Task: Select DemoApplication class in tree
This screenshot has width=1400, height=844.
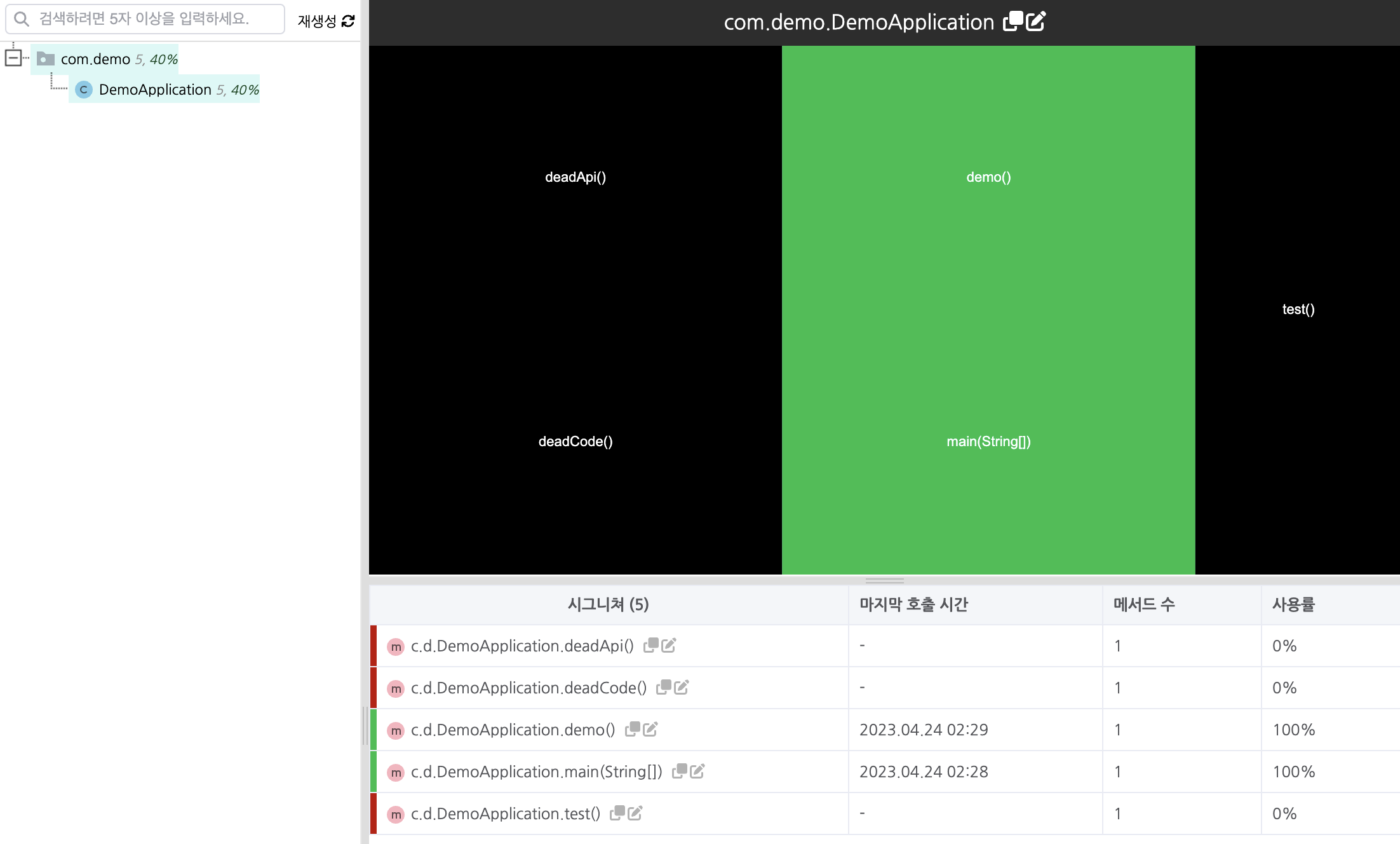Action: pyautogui.click(x=155, y=90)
